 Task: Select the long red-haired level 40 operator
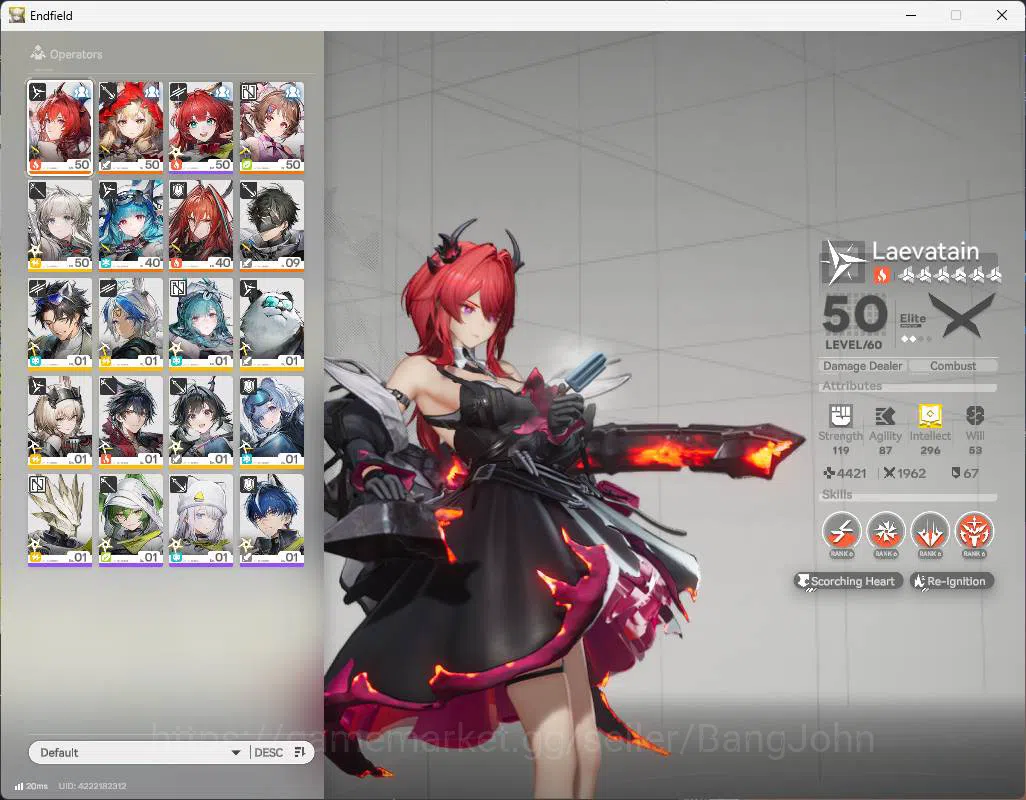pyautogui.click(x=201, y=225)
